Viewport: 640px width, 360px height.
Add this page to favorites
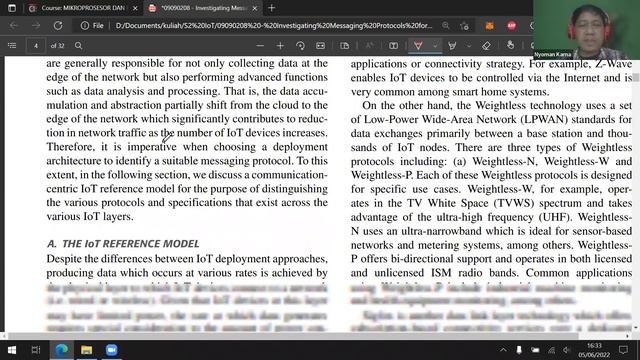click(464, 26)
